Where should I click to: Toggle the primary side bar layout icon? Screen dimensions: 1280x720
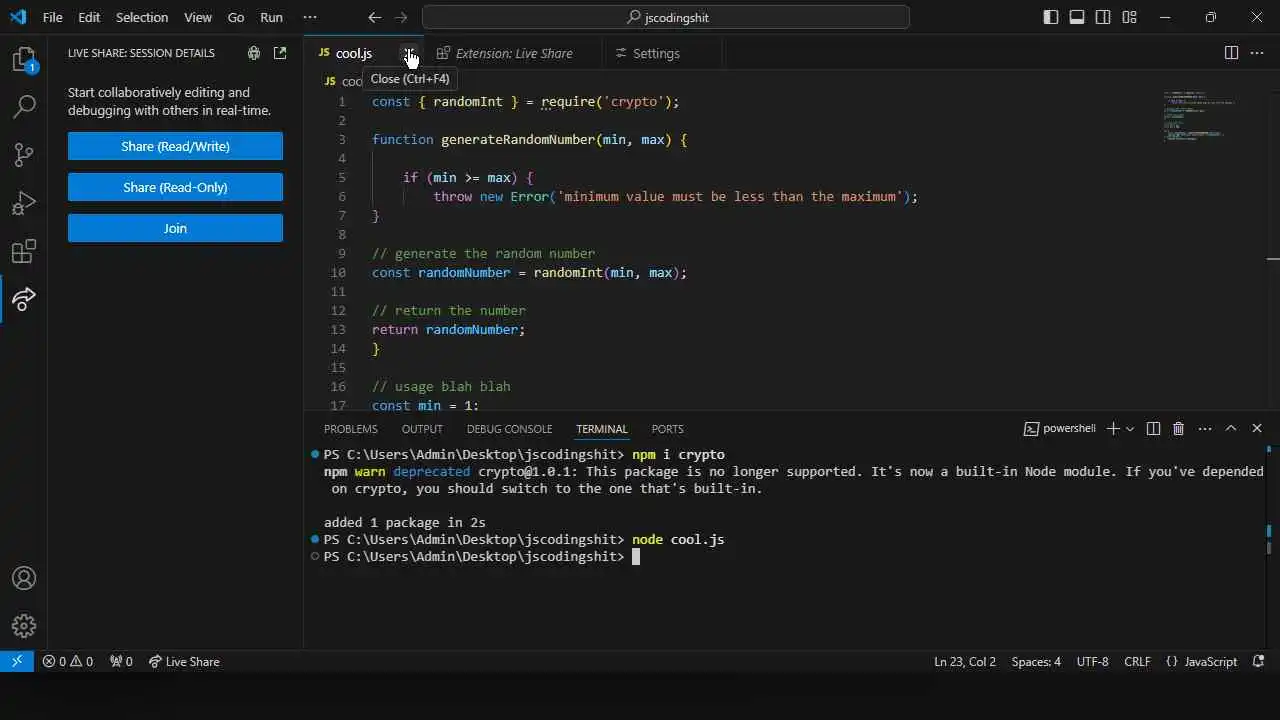(x=1051, y=17)
